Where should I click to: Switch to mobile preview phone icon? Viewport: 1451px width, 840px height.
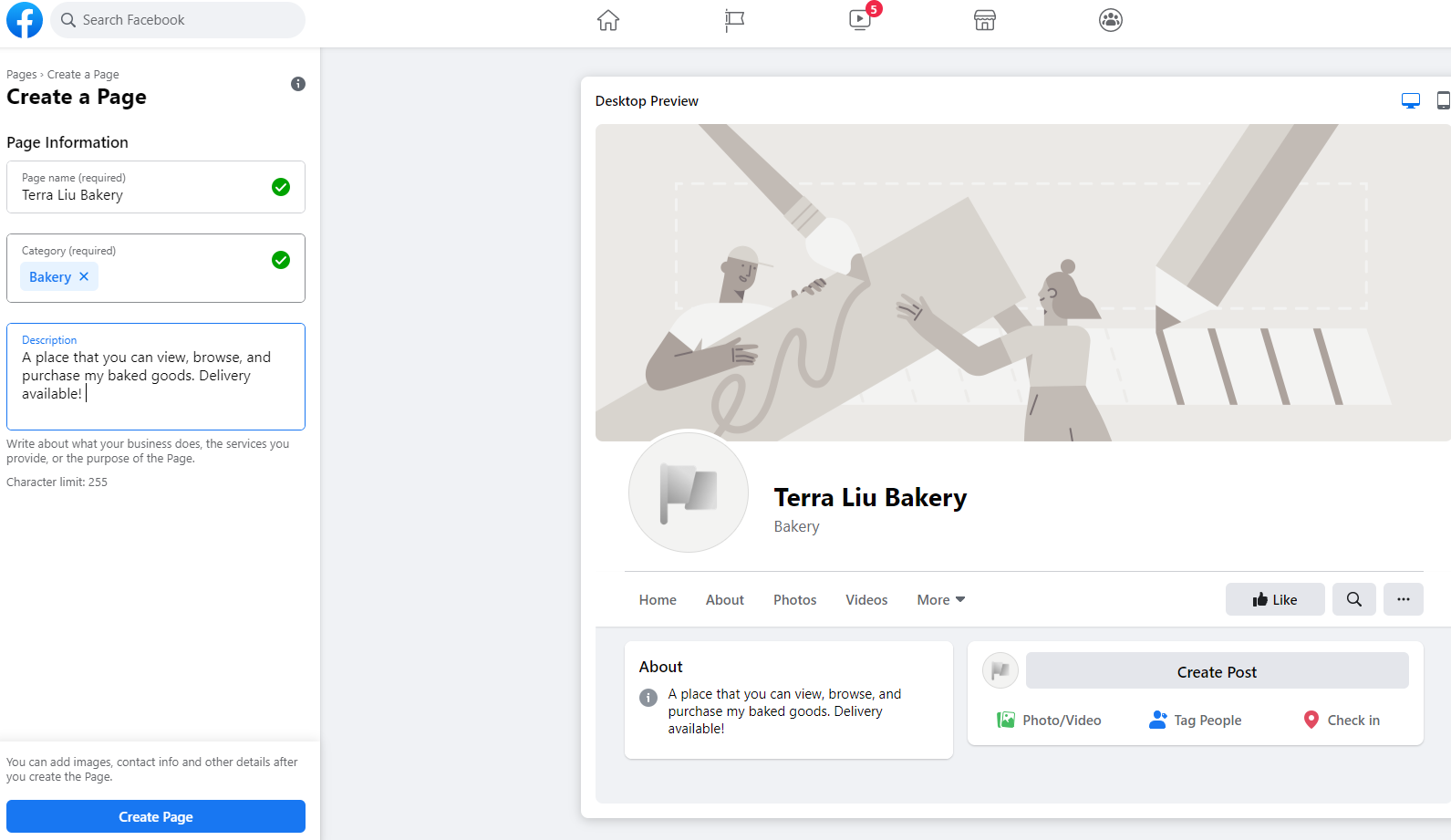1443,100
